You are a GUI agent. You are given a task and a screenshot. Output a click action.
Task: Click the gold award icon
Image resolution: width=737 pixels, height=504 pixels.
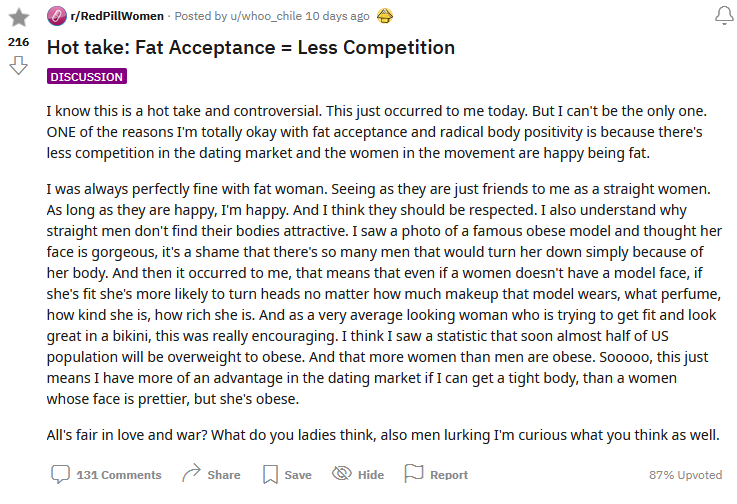click(x=385, y=16)
